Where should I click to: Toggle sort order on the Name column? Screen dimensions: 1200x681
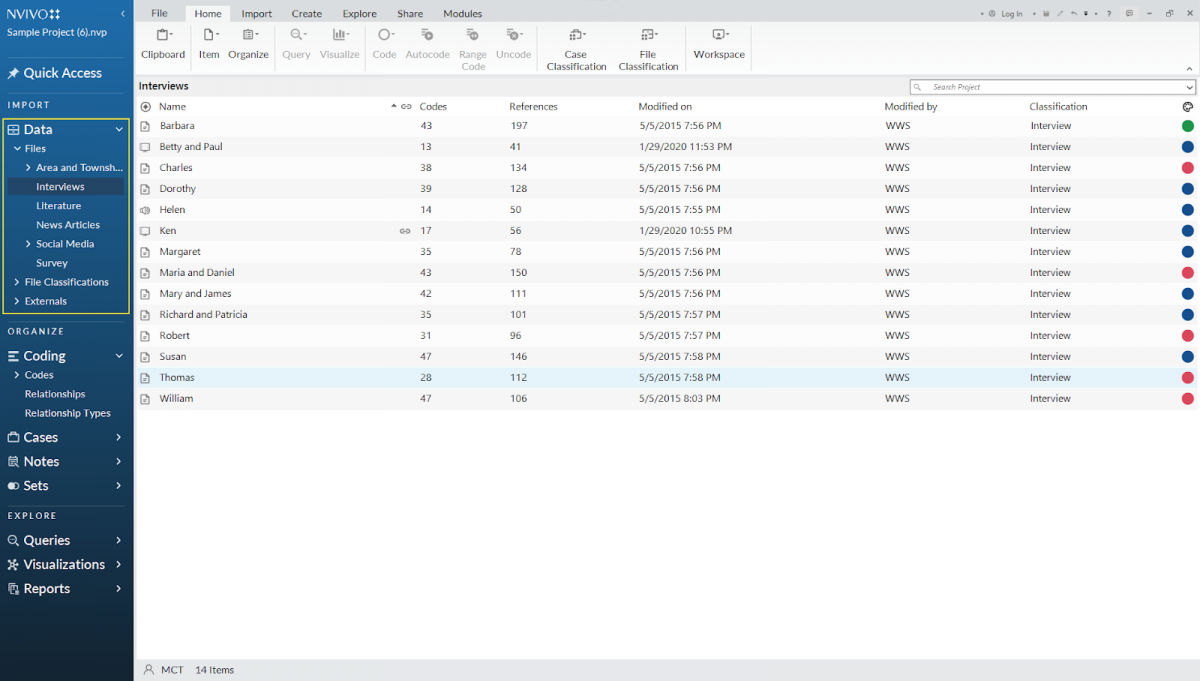click(x=172, y=106)
